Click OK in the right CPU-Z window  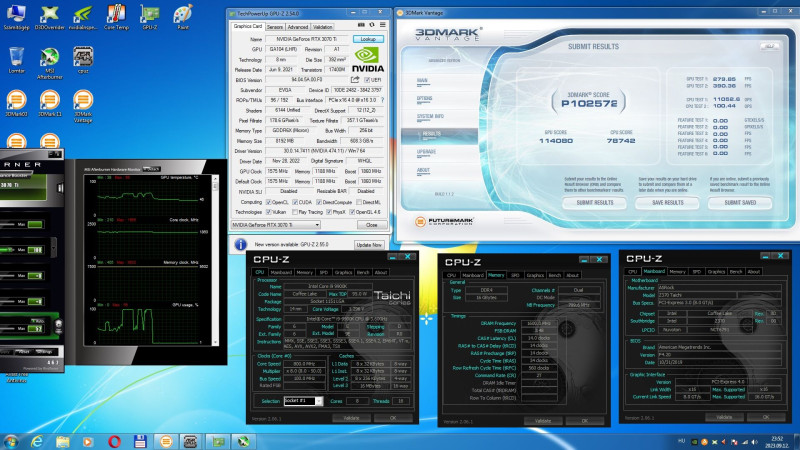[x=765, y=417]
